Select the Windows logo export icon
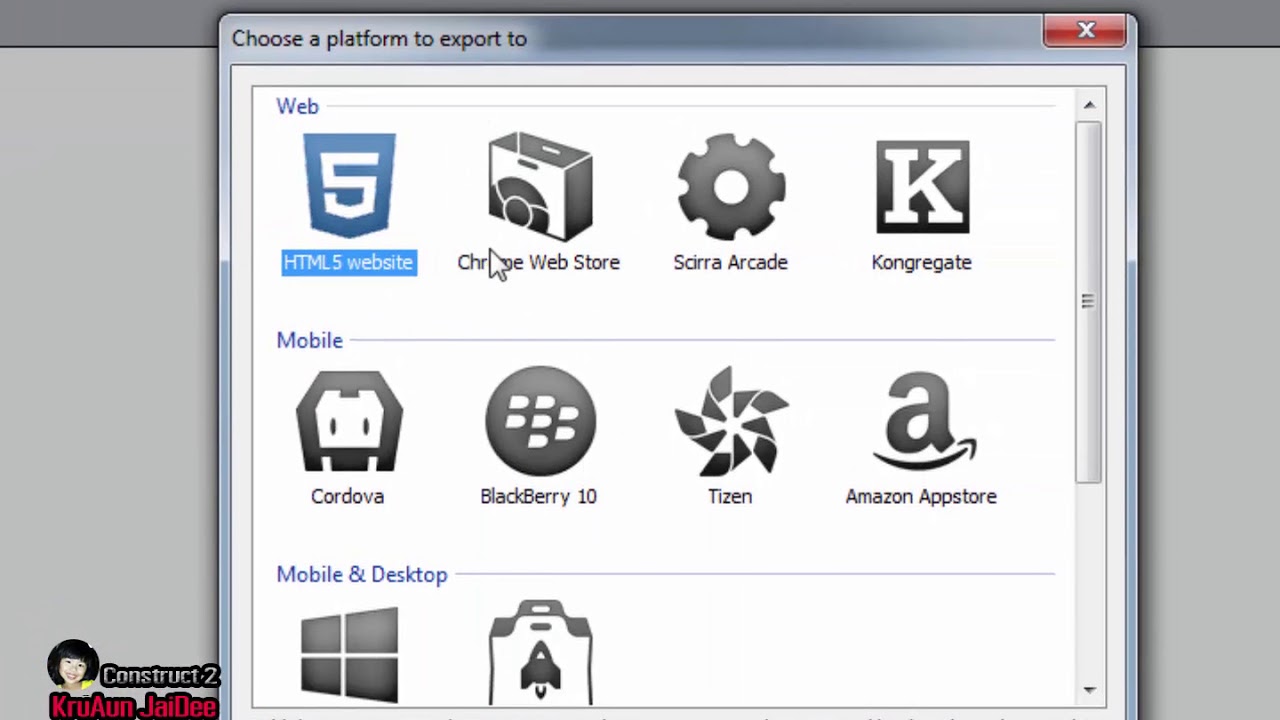The height and width of the screenshot is (720, 1280). click(349, 655)
